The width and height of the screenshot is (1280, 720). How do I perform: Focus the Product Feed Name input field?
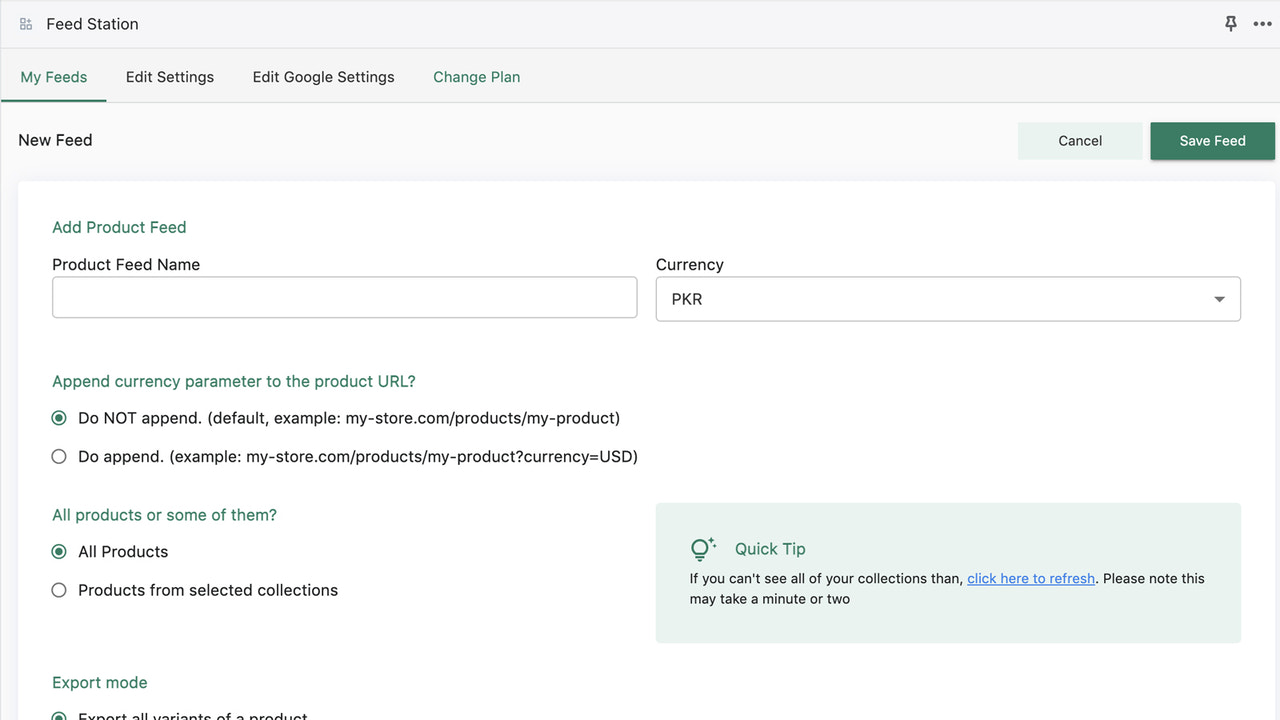point(344,298)
